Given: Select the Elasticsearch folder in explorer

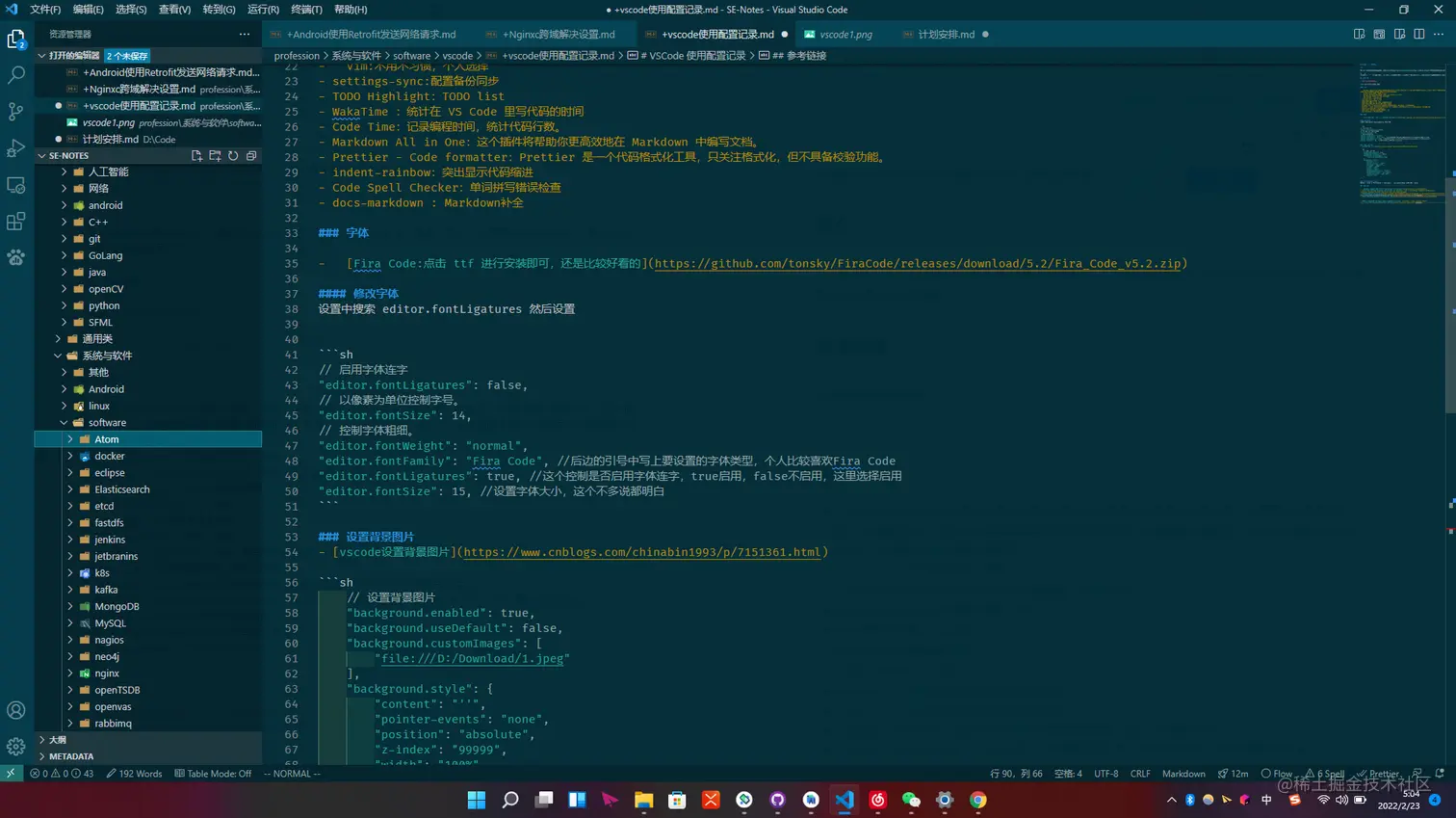Looking at the screenshot, I should point(147,489).
